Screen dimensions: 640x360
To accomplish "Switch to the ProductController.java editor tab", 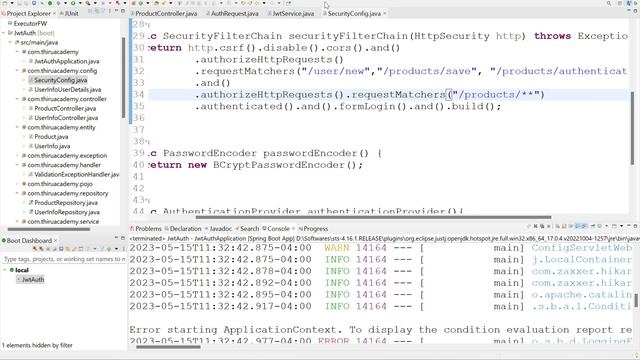I will point(164,13).
